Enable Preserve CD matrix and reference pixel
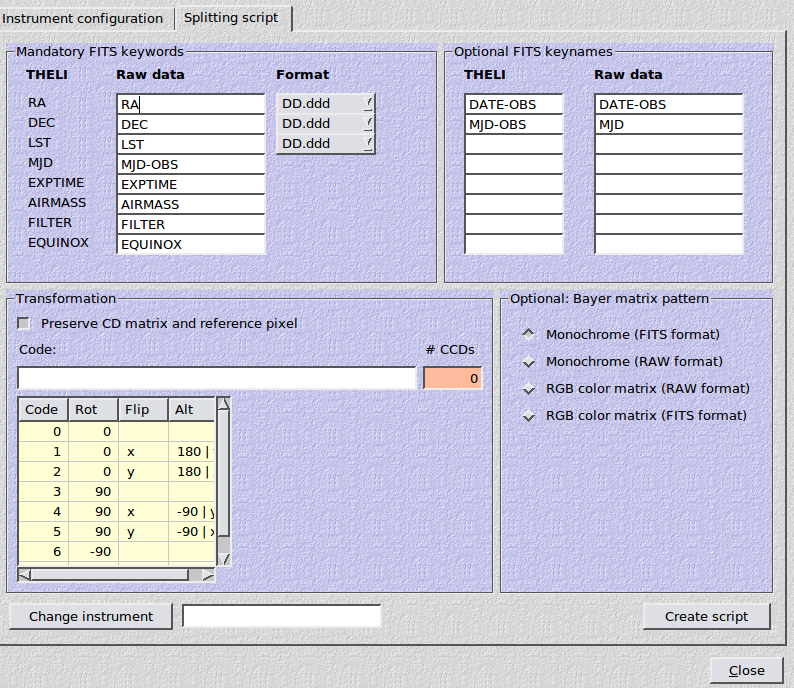The height and width of the screenshot is (688, 794). [23, 323]
